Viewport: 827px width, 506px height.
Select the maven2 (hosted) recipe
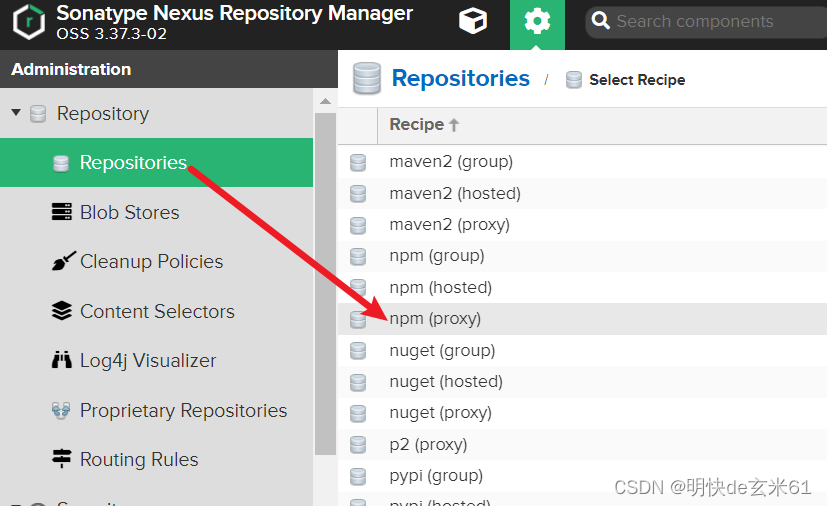click(455, 193)
